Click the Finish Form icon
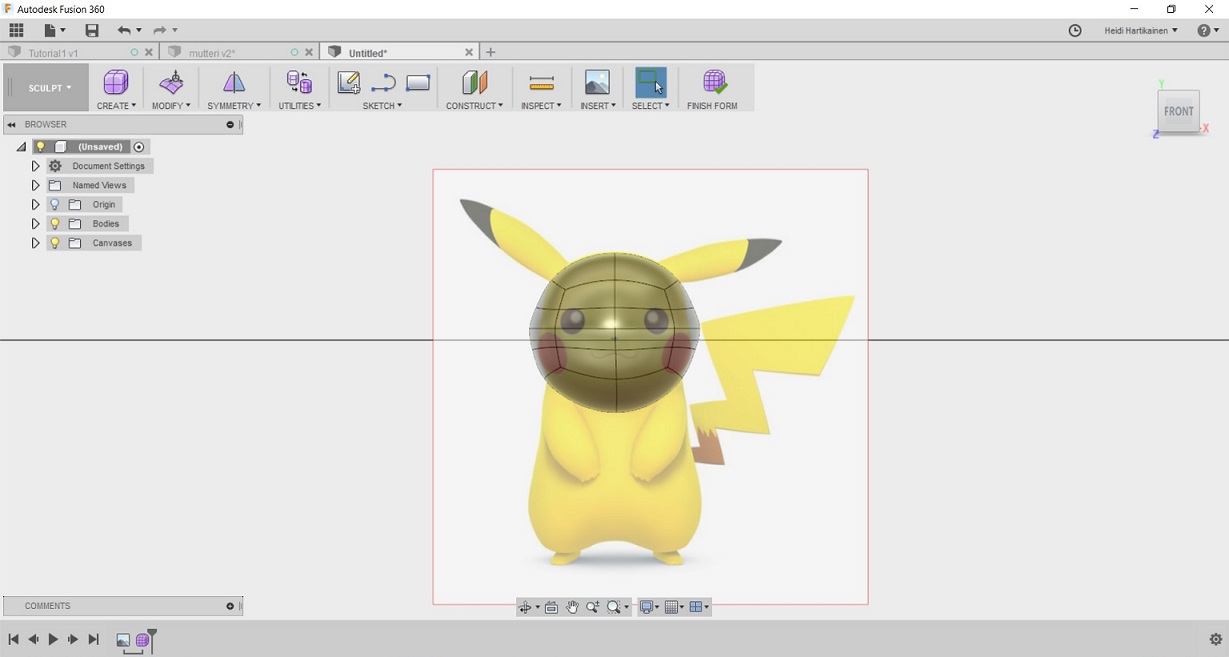Screen dimensions: 1229x657 [x=714, y=83]
